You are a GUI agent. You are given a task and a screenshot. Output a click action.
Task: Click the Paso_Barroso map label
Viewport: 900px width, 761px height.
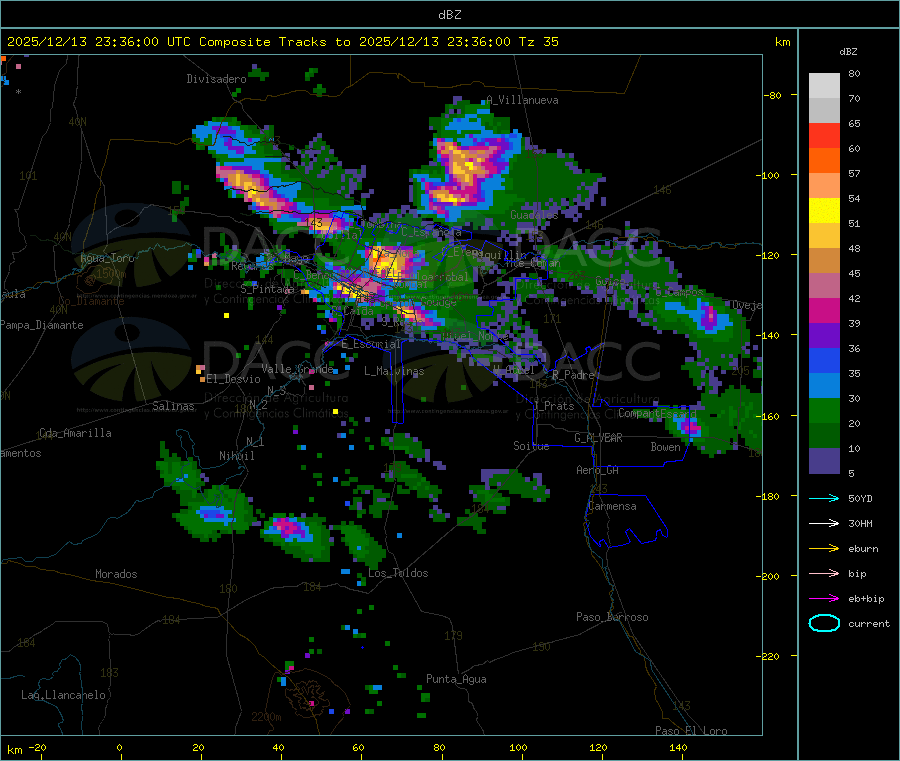[612, 618]
